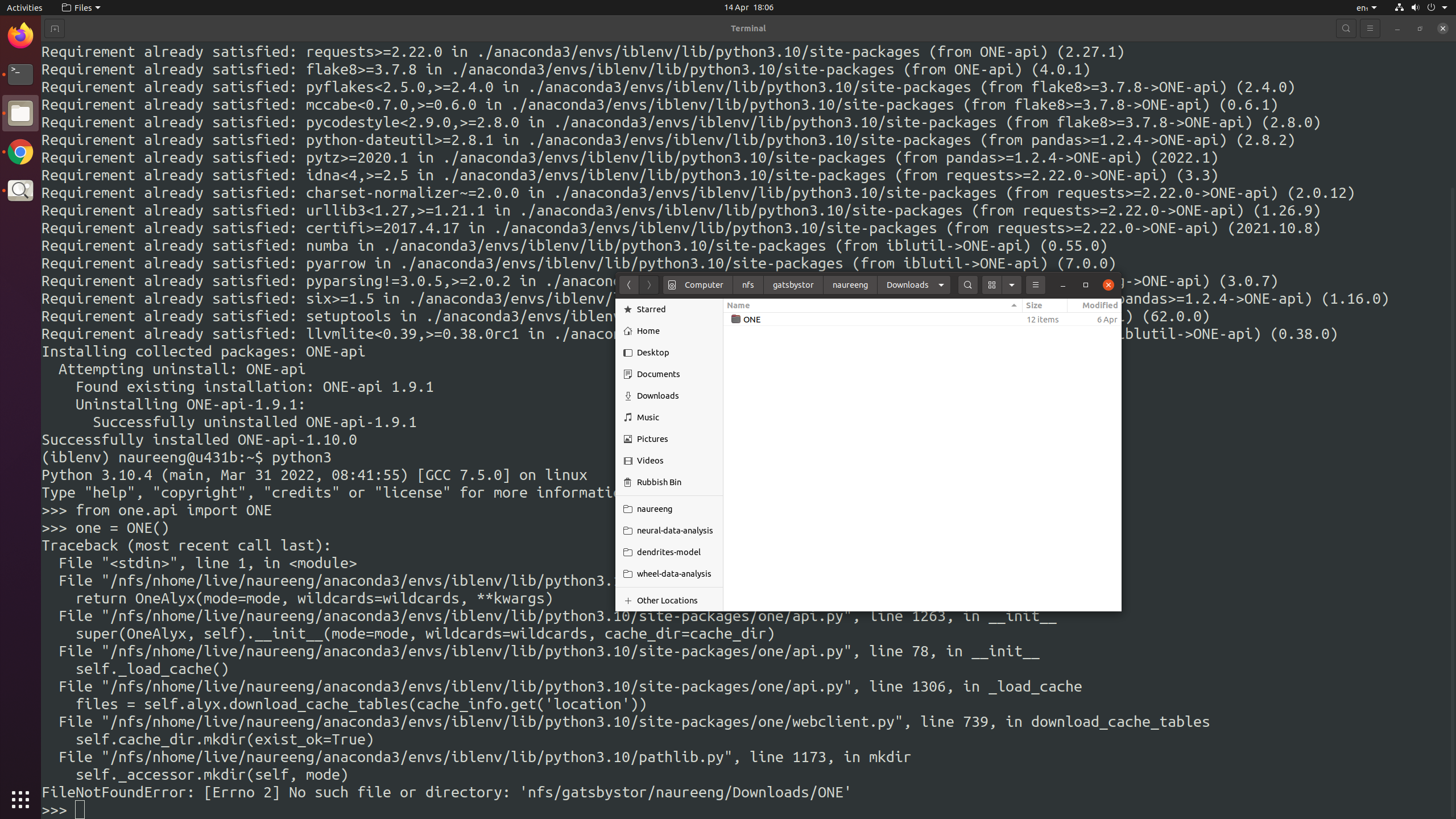Open the Terminal search icon
The height and width of the screenshot is (819, 1456).
coord(1346,28)
